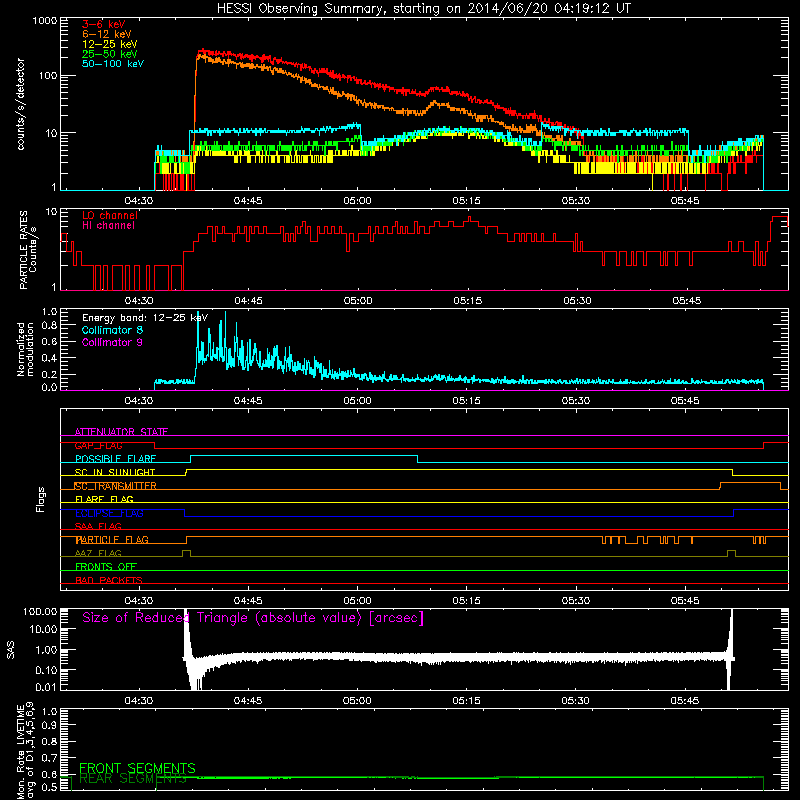Click the SAA_FLAG label
The image size is (800, 800).
[x=98, y=526]
